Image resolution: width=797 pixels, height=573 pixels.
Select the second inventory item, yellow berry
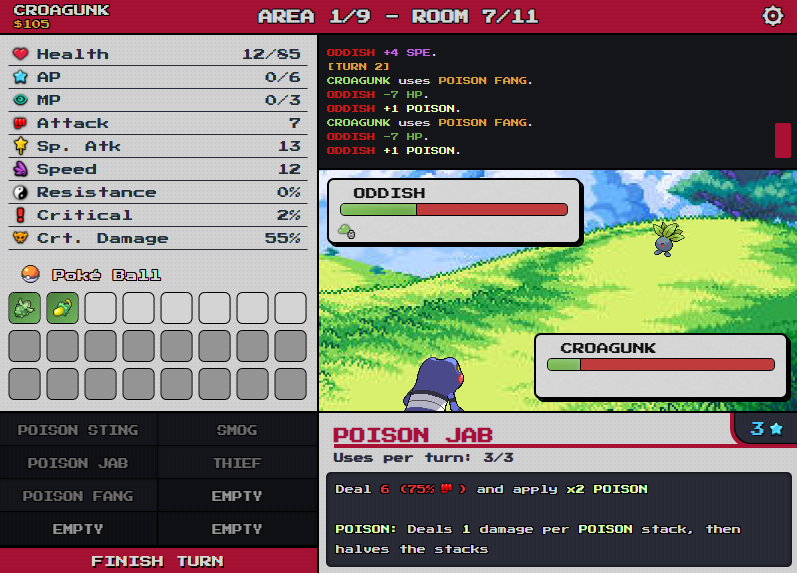point(63,308)
